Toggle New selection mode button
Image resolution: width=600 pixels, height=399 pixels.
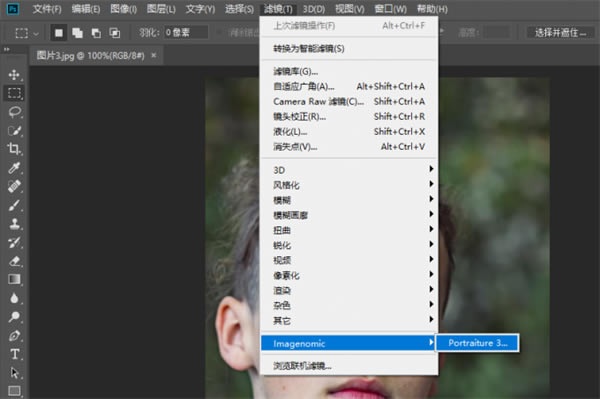tap(59, 33)
